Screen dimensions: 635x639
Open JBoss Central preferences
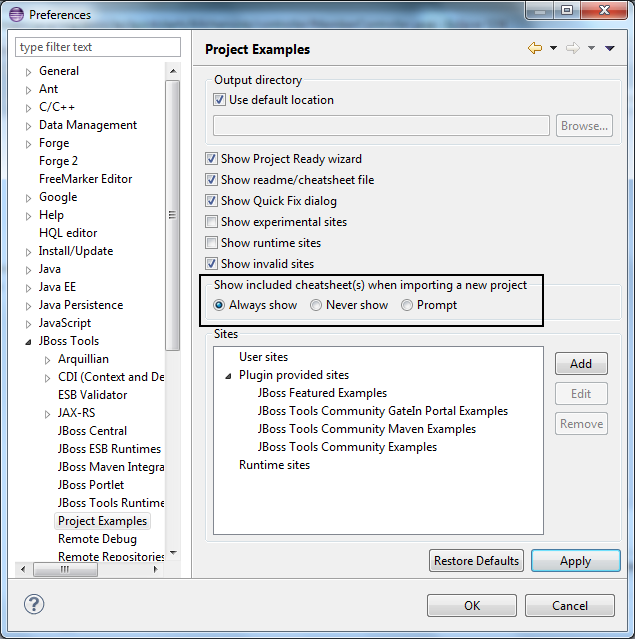[93, 431]
